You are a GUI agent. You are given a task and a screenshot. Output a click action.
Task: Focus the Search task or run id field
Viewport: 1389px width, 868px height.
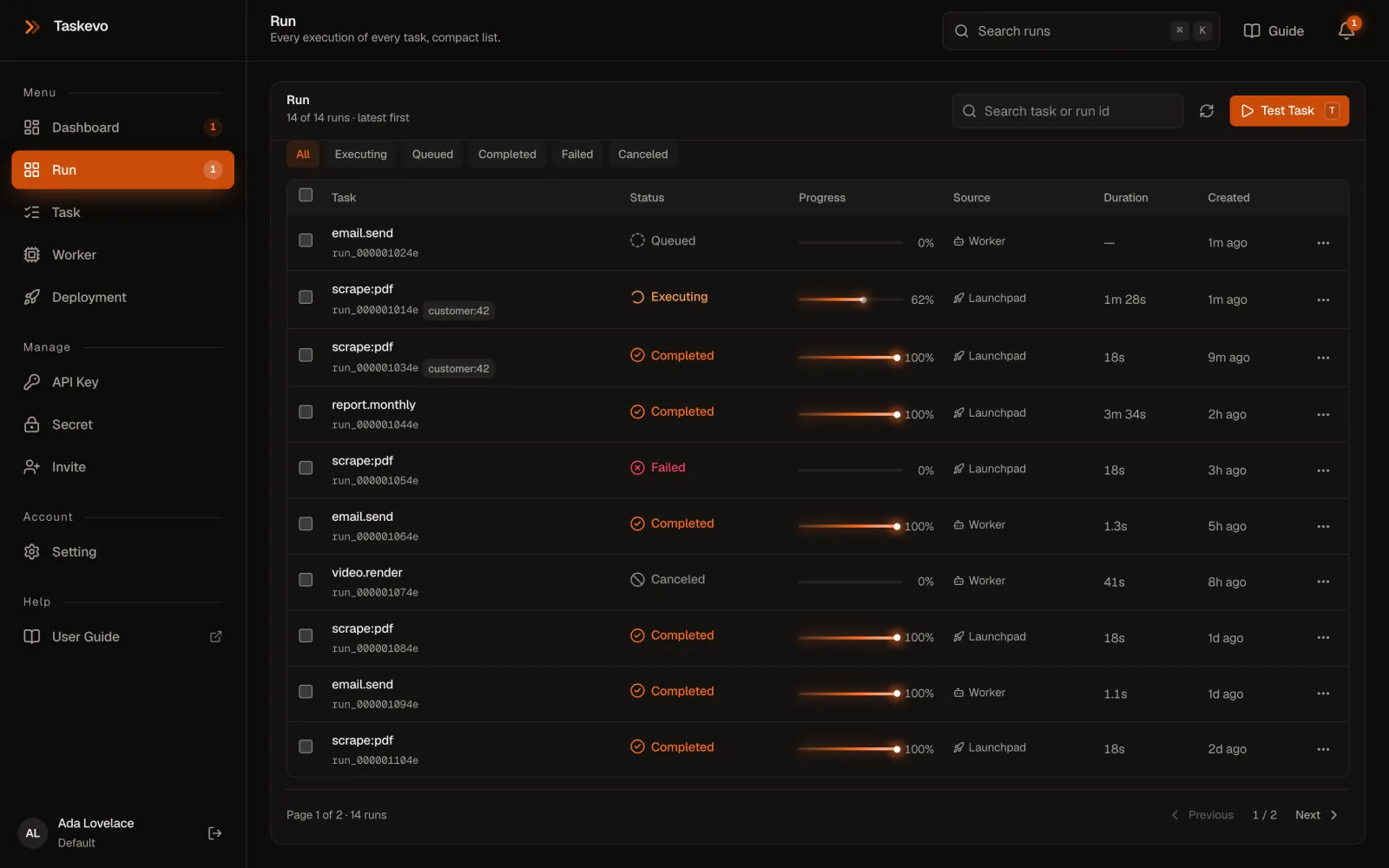pos(1068,111)
